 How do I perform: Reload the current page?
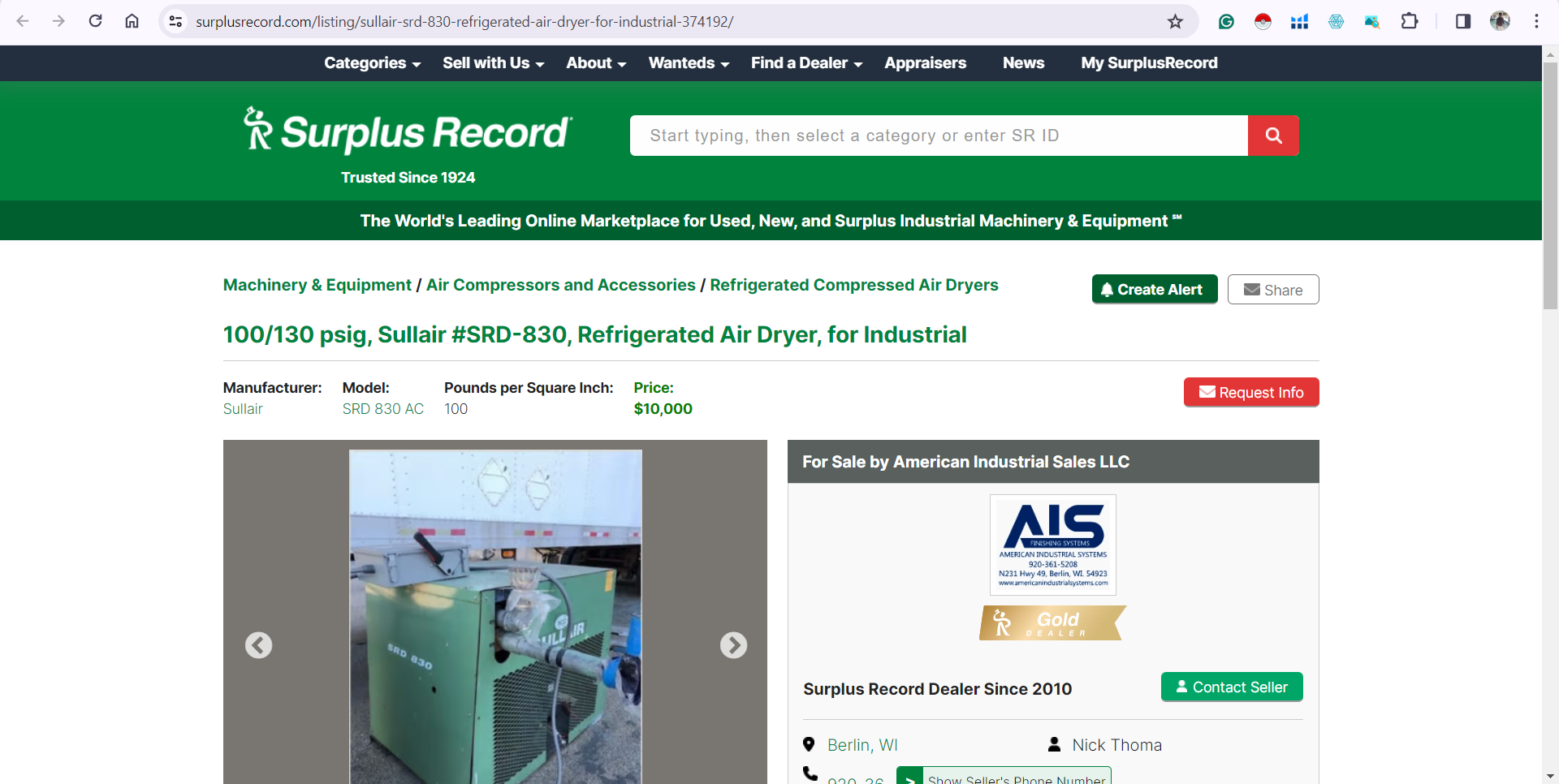click(x=95, y=21)
